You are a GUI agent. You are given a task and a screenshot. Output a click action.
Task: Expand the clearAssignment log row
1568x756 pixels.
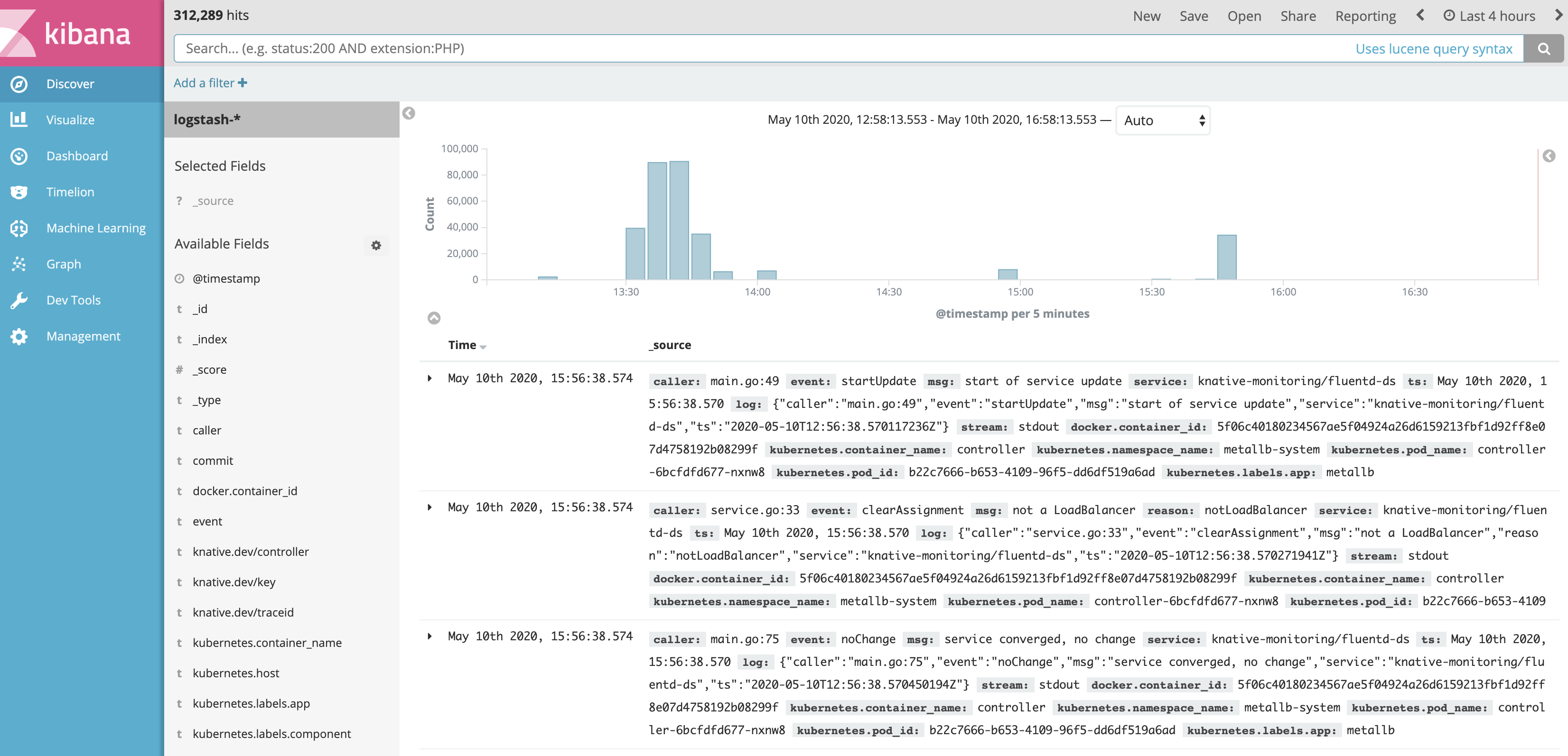coord(430,507)
